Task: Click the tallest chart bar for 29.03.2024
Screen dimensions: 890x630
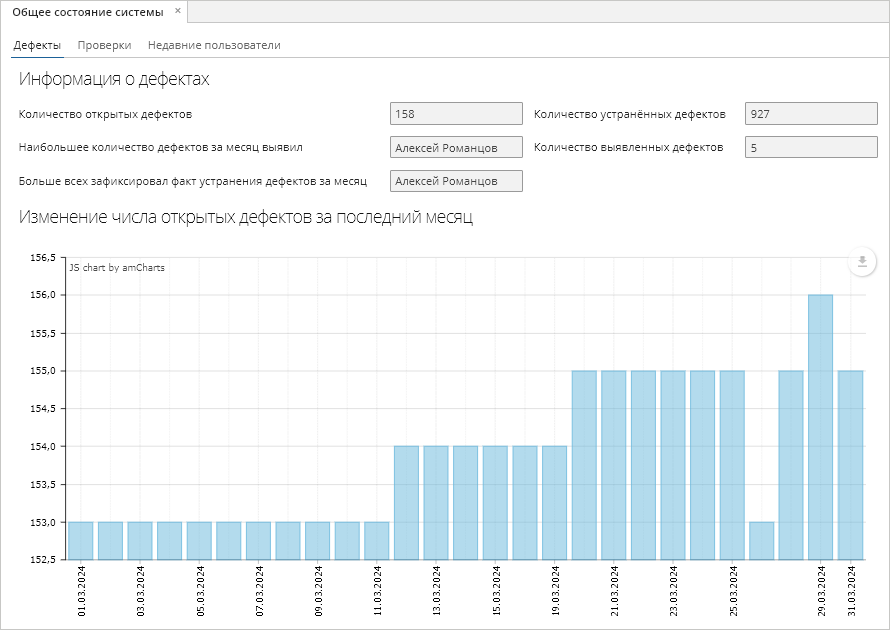Action: click(x=820, y=427)
